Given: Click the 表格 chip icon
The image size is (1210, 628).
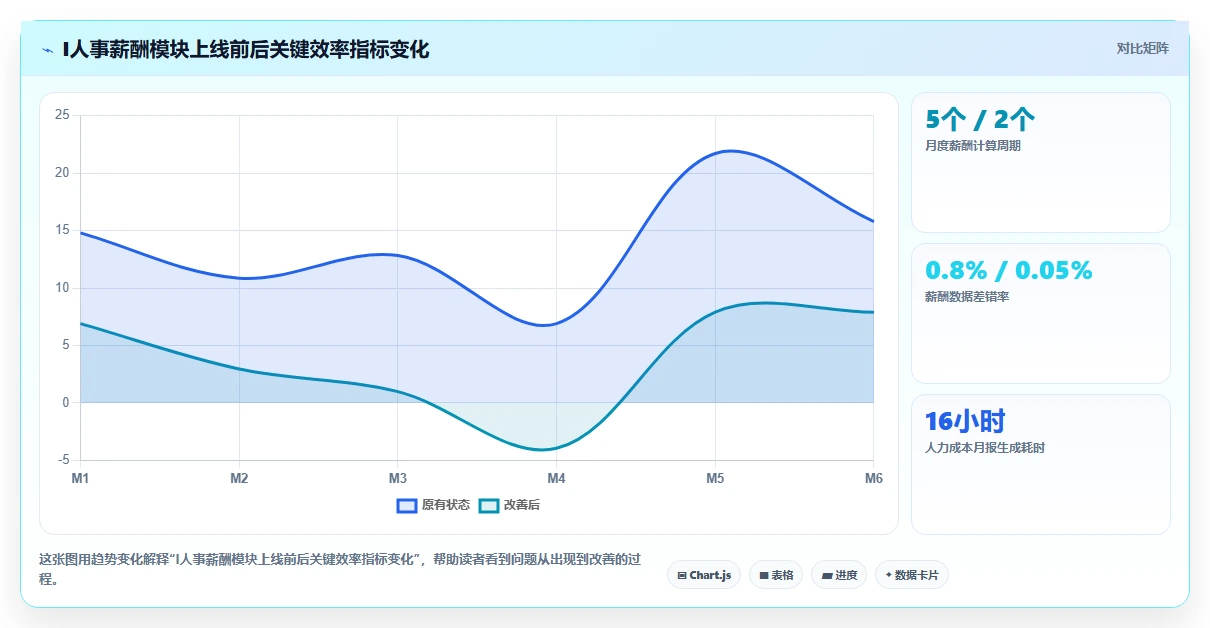Looking at the screenshot, I should [x=764, y=576].
